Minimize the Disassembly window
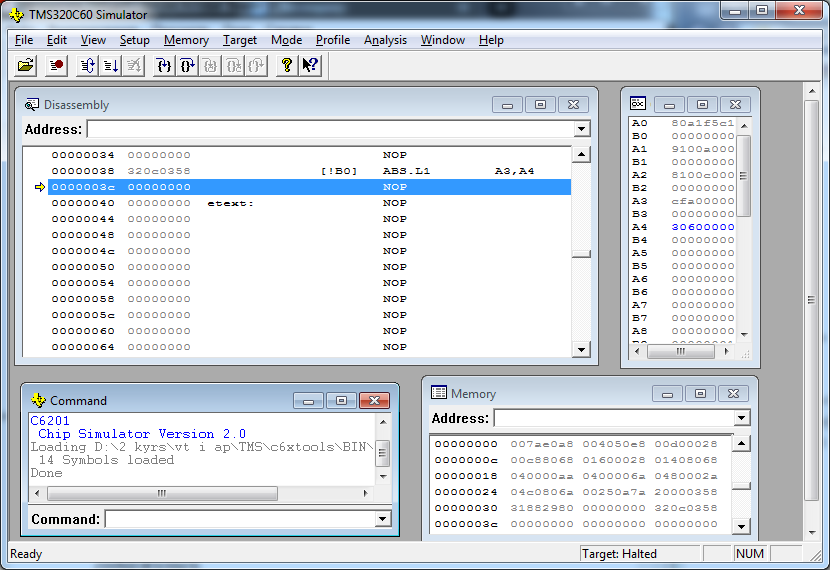This screenshot has height=570, width=830. coord(507,104)
